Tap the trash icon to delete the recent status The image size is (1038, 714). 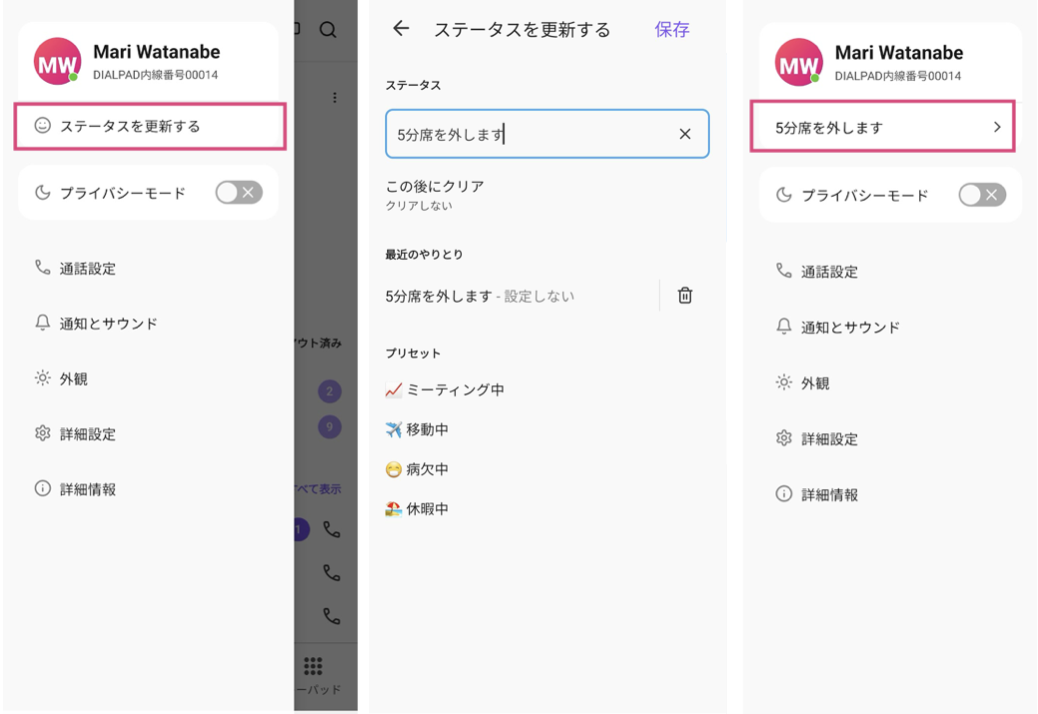point(683,295)
